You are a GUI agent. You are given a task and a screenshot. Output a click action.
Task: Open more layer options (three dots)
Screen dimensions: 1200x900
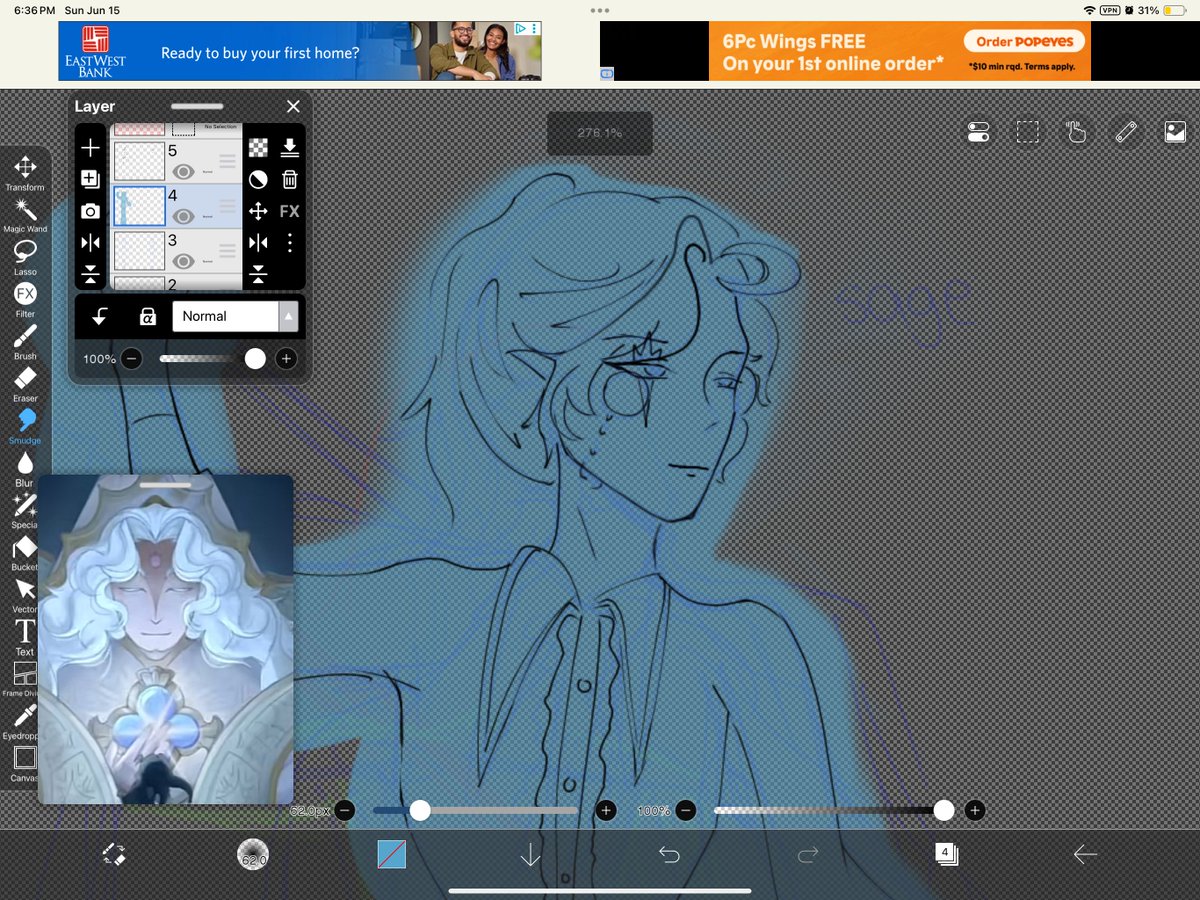coord(289,242)
